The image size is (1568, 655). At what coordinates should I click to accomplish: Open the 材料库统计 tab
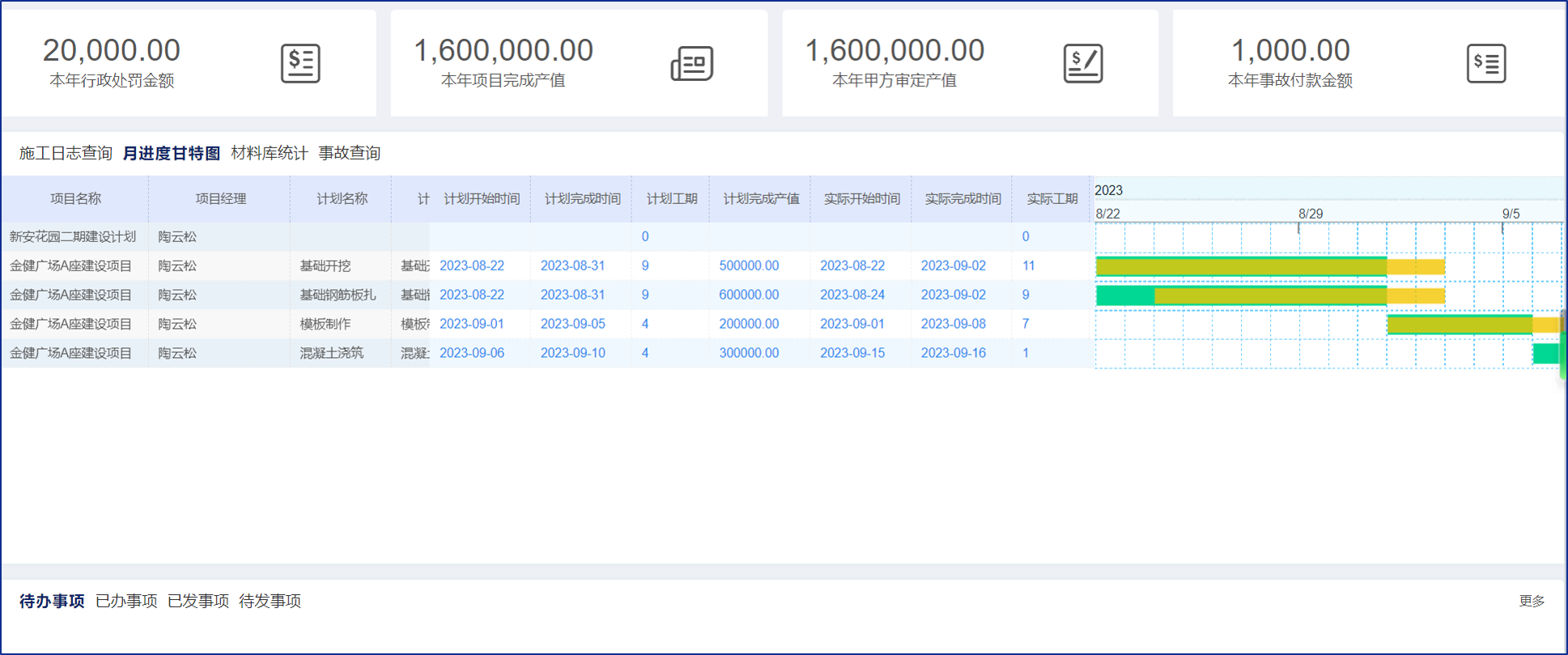point(270,153)
